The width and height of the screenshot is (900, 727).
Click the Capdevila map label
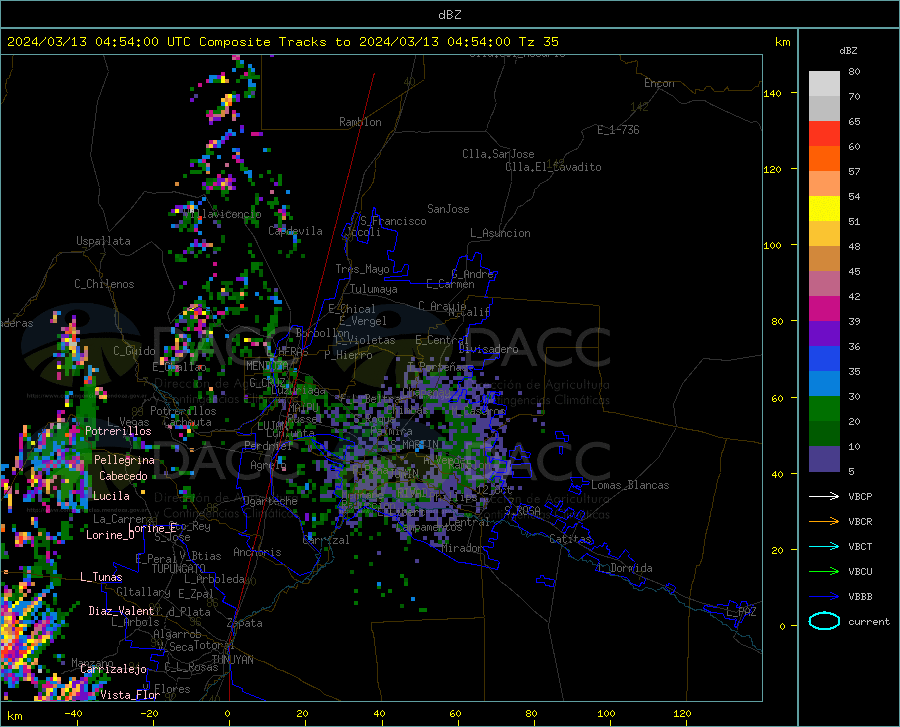click(295, 231)
